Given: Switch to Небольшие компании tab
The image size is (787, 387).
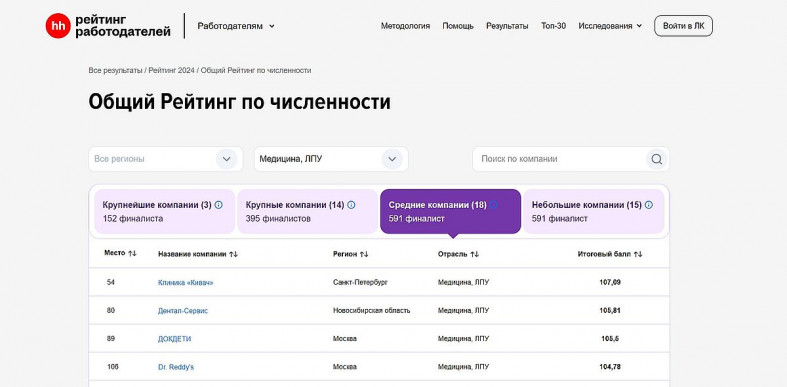Looking at the screenshot, I should (x=594, y=211).
